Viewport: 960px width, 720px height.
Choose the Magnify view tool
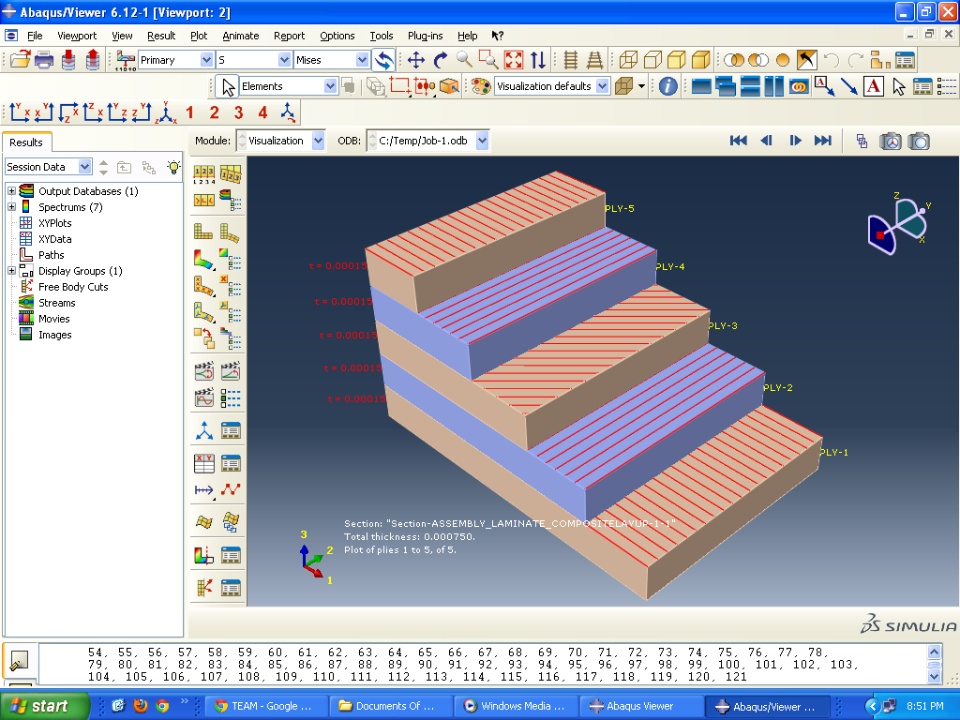[x=464, y=59]
